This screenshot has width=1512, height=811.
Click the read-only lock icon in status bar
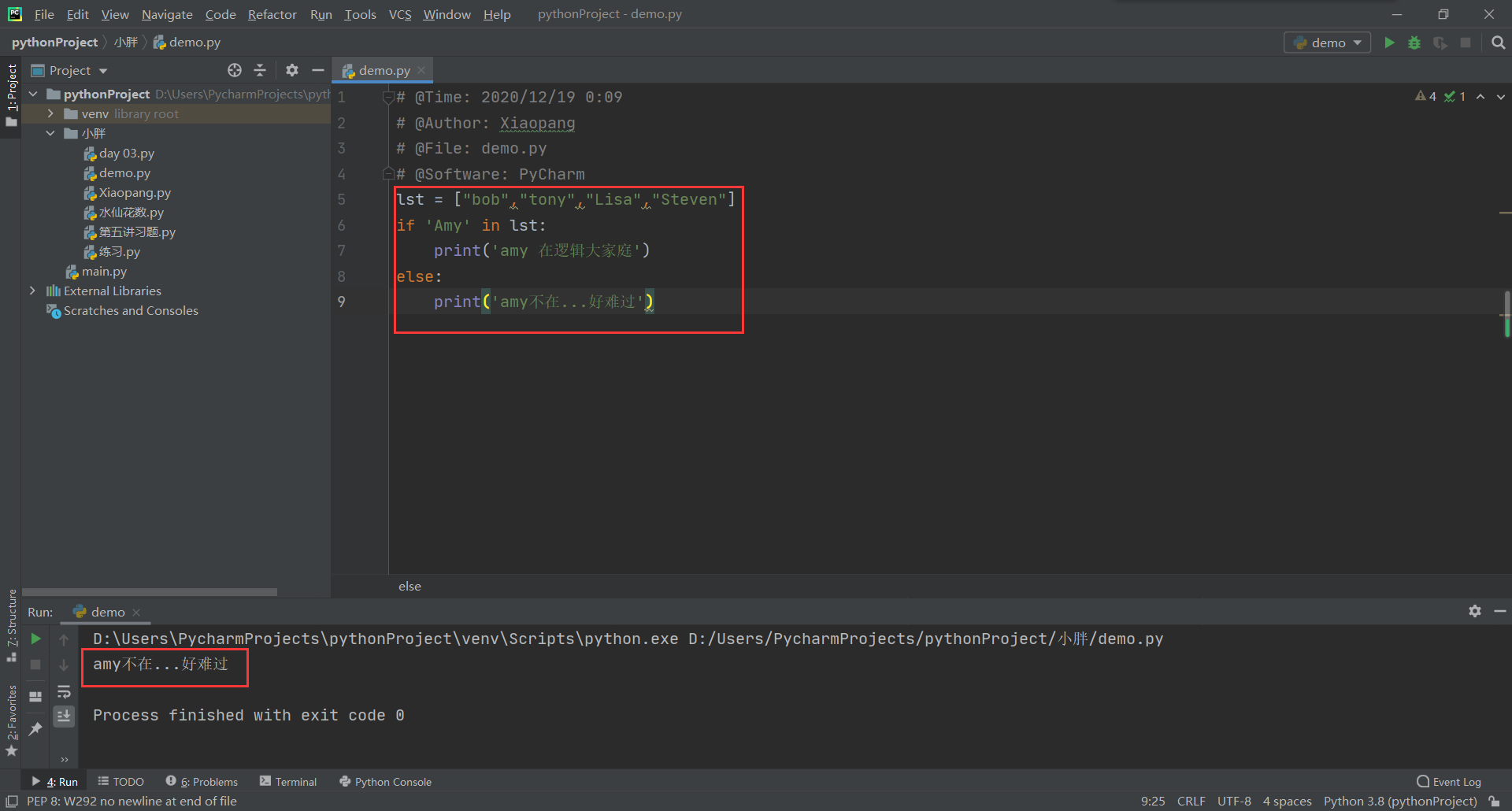click(1495, 801)
